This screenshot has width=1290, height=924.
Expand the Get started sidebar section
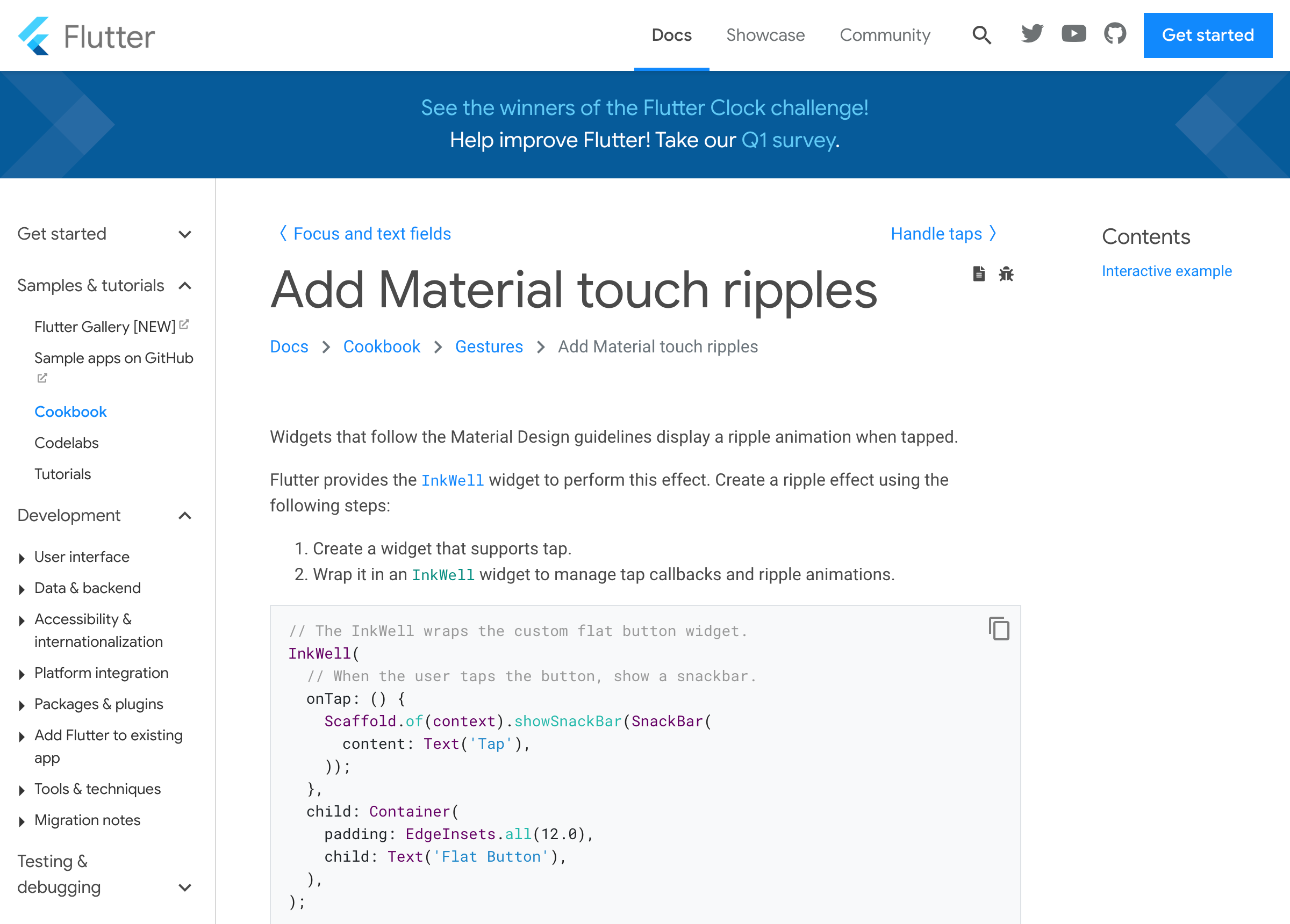pyautogui.click(x=184, y=234)
